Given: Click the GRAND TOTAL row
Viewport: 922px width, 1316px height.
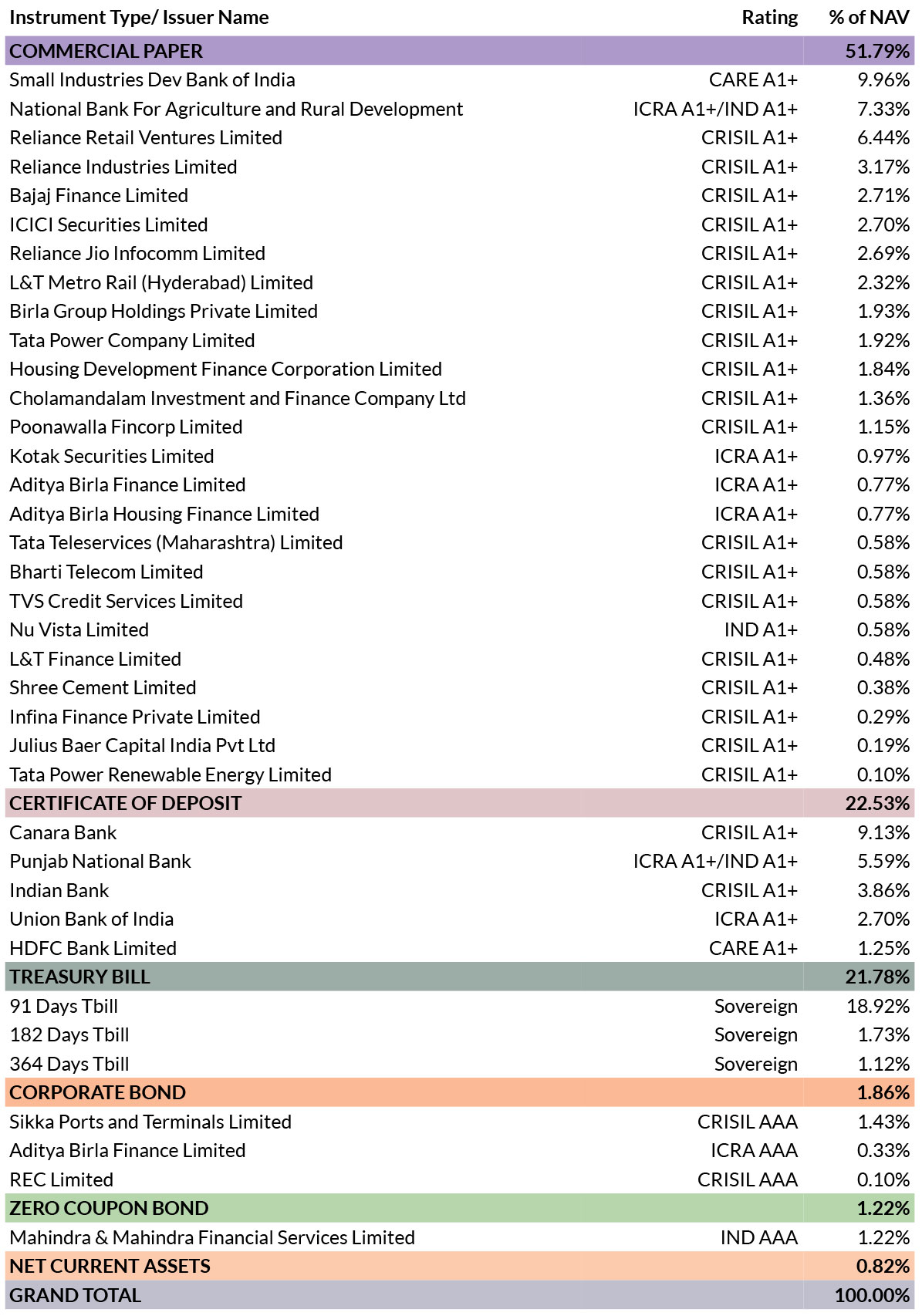Looking at the screenshot, I should pos(460,1295).
